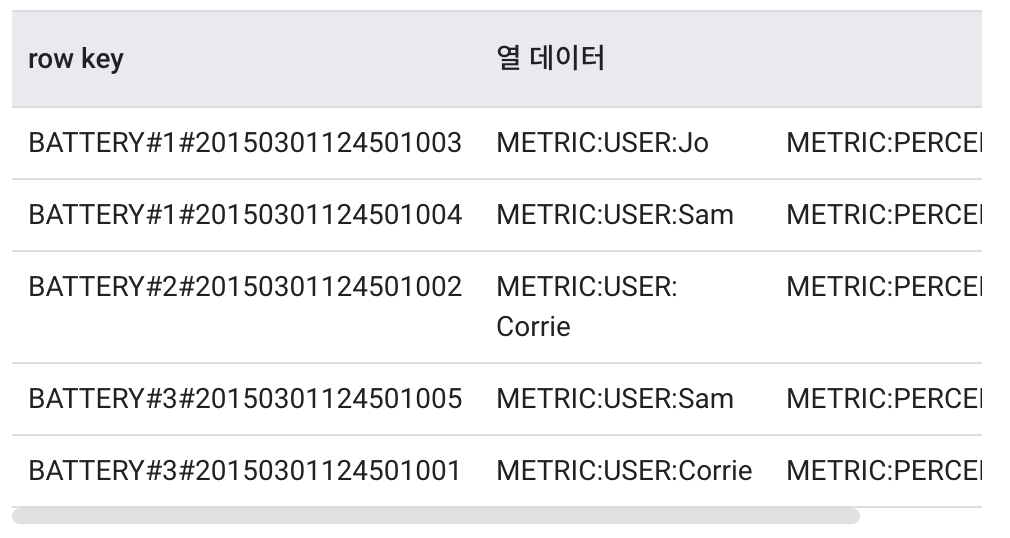Click the METRIC:USER:Jo cell
This screenshot has width=1010, height=538.
(602, 143)
